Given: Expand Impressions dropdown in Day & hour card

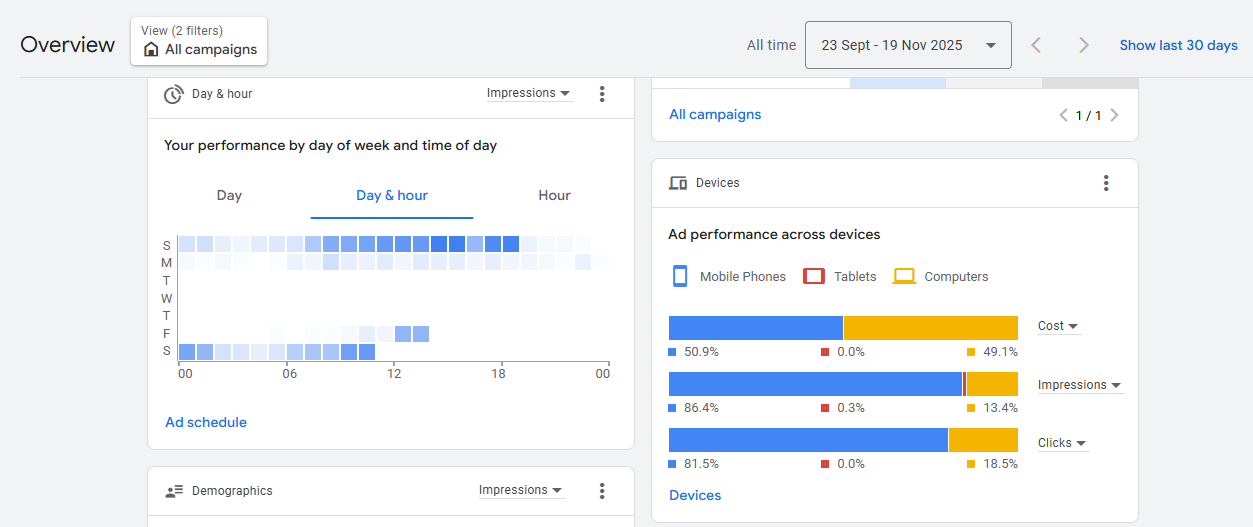Looking at the screenshot, I should click(x=529, y=93).
